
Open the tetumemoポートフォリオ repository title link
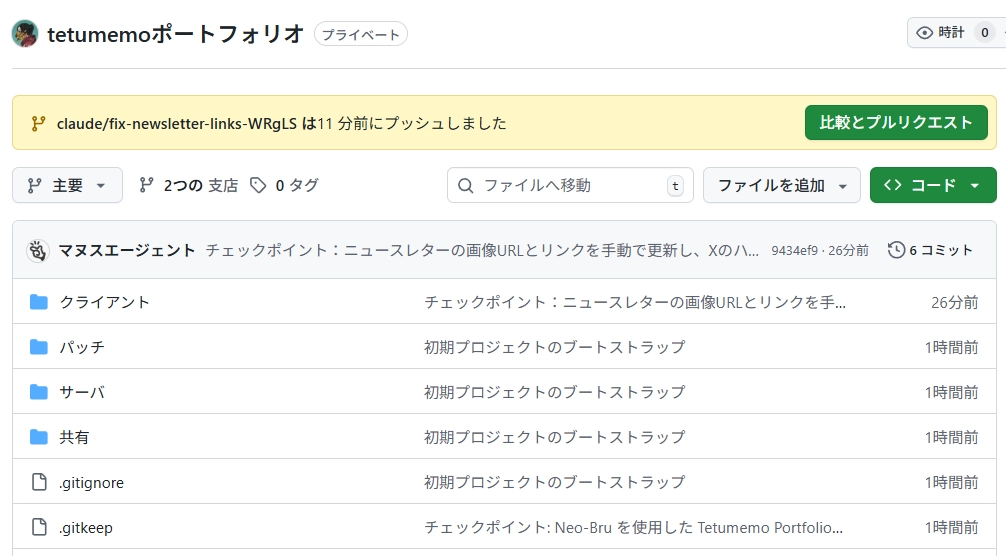click(x=175, y=34)
